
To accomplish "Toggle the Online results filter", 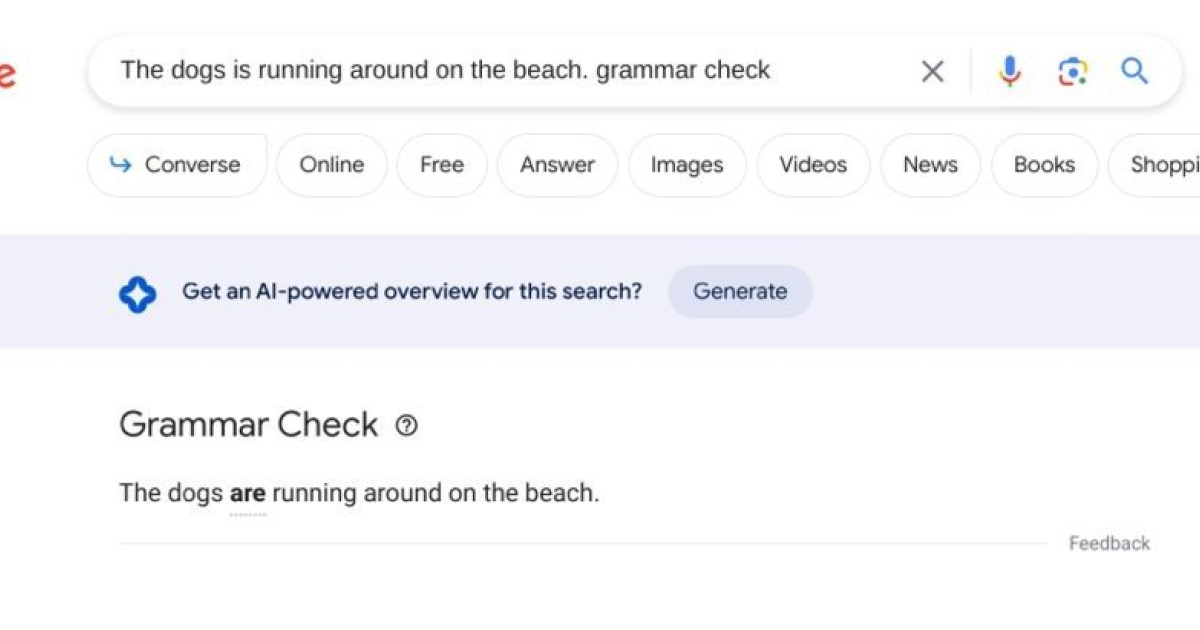I will 331,165.
